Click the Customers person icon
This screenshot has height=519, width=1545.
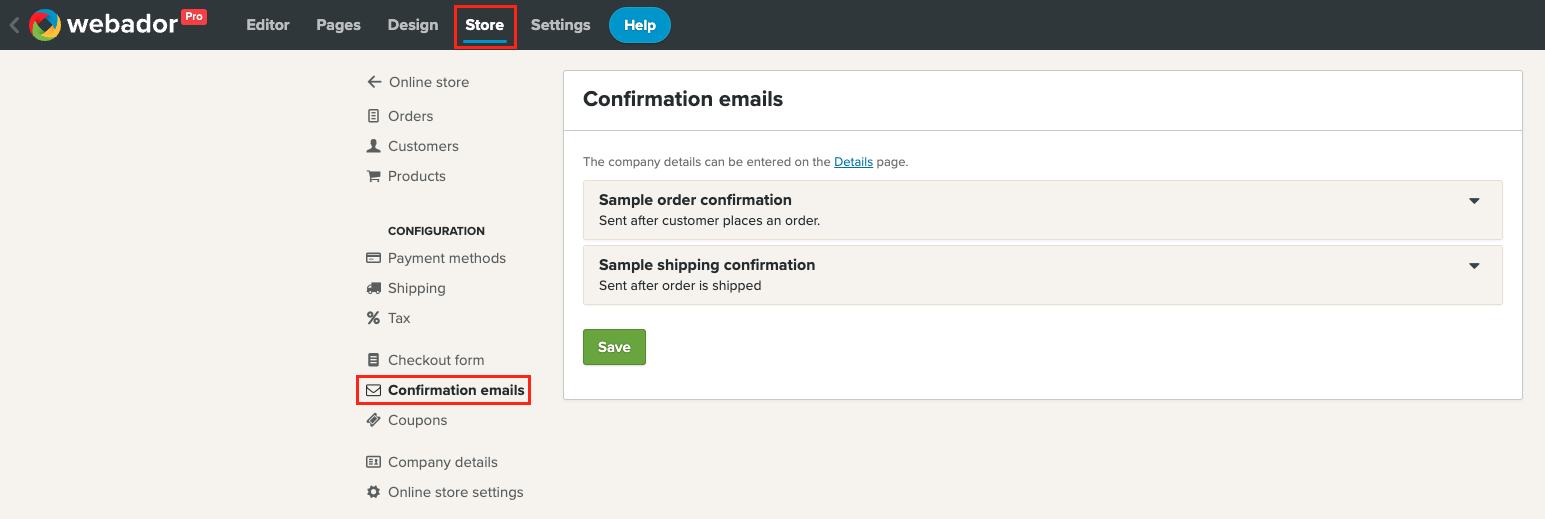tap(373, 146)
